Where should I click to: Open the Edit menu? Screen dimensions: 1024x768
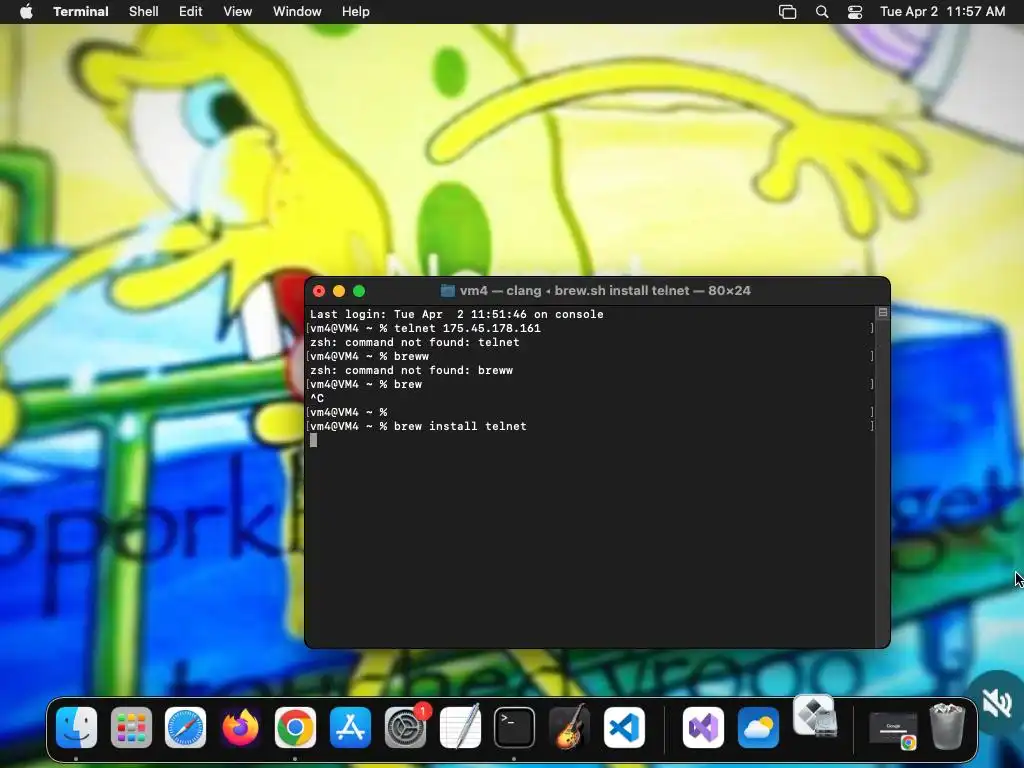191,12
